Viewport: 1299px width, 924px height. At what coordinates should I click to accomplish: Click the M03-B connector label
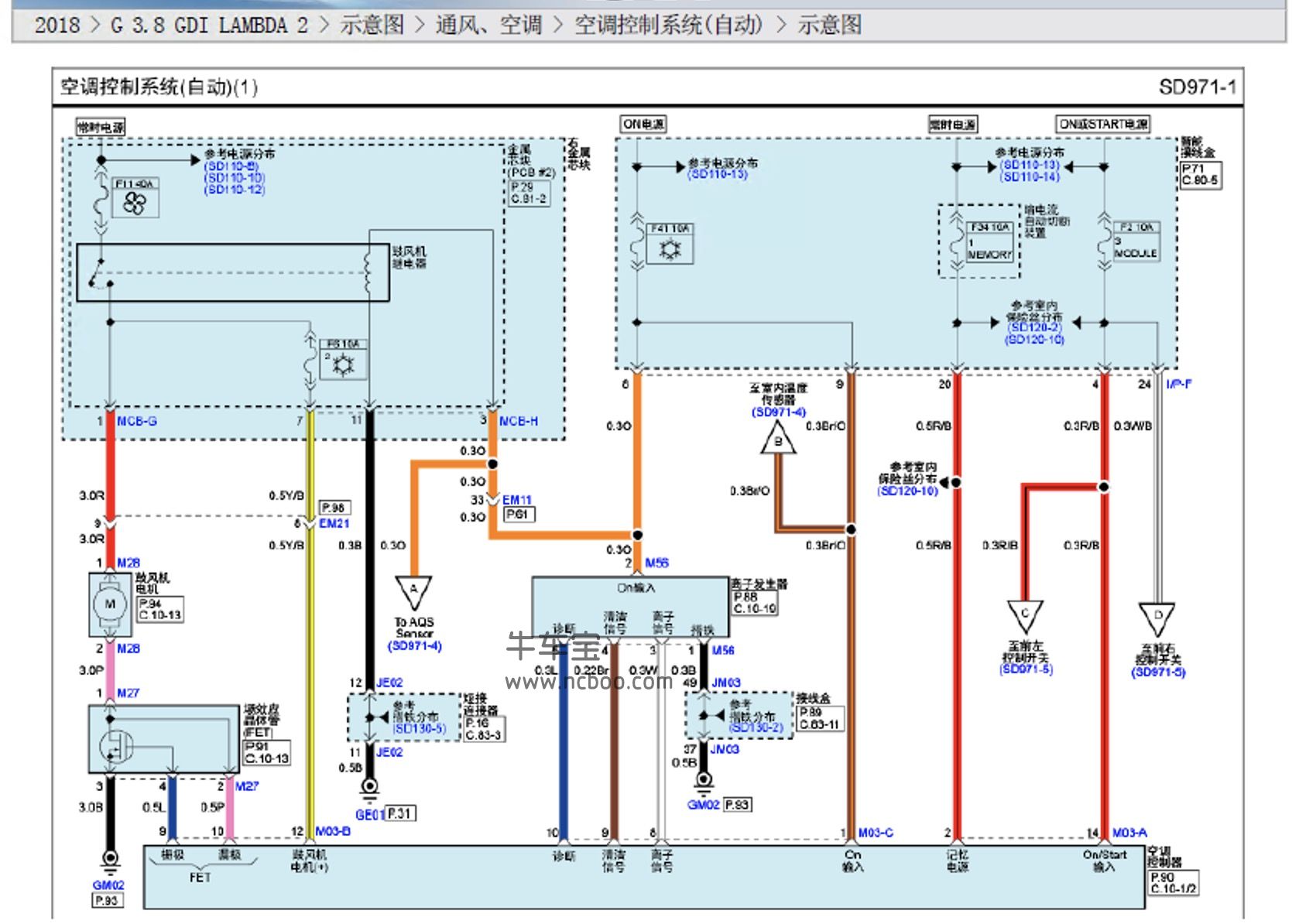(x=333, y=831)
